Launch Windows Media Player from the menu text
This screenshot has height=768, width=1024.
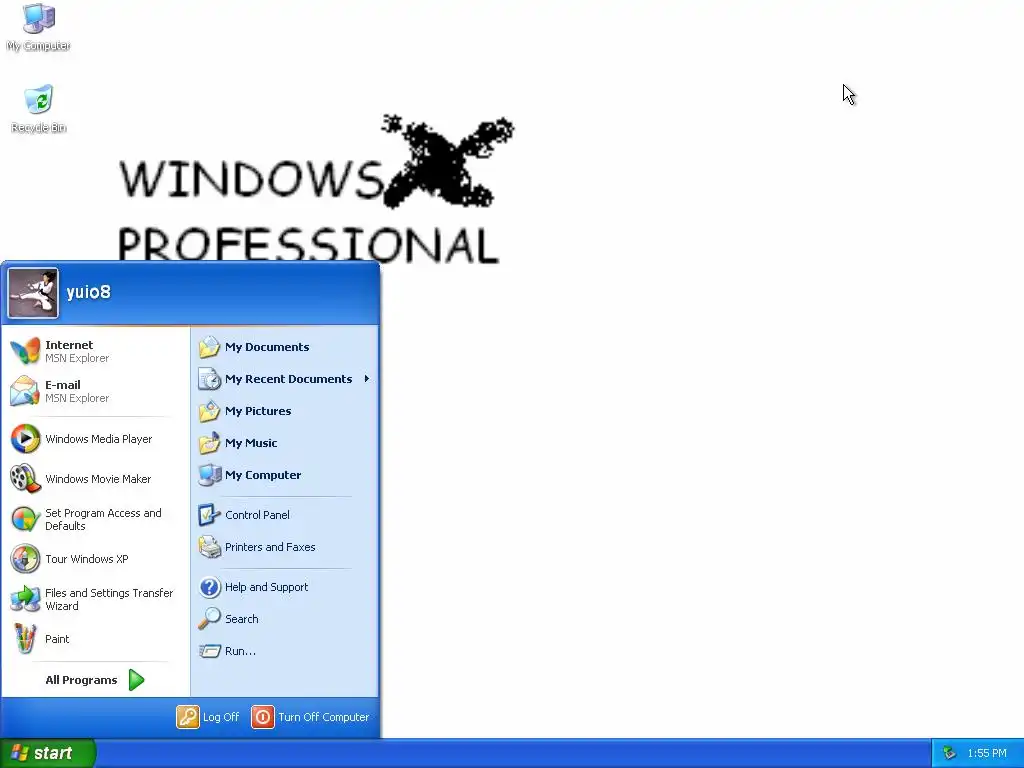click(x=99, y=439)
